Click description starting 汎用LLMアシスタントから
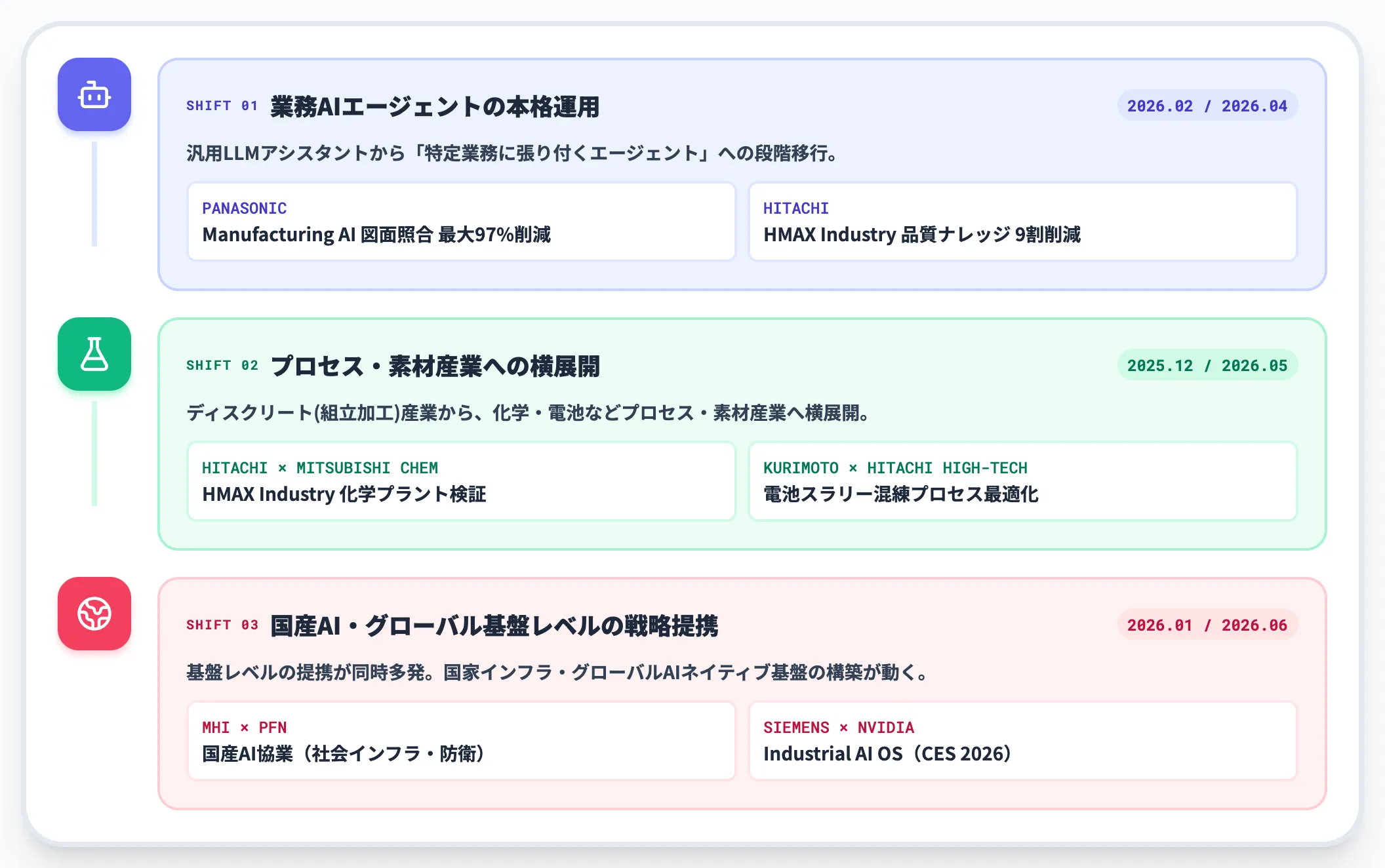This screenshot has width=1385, height=868. click(512, 153)
